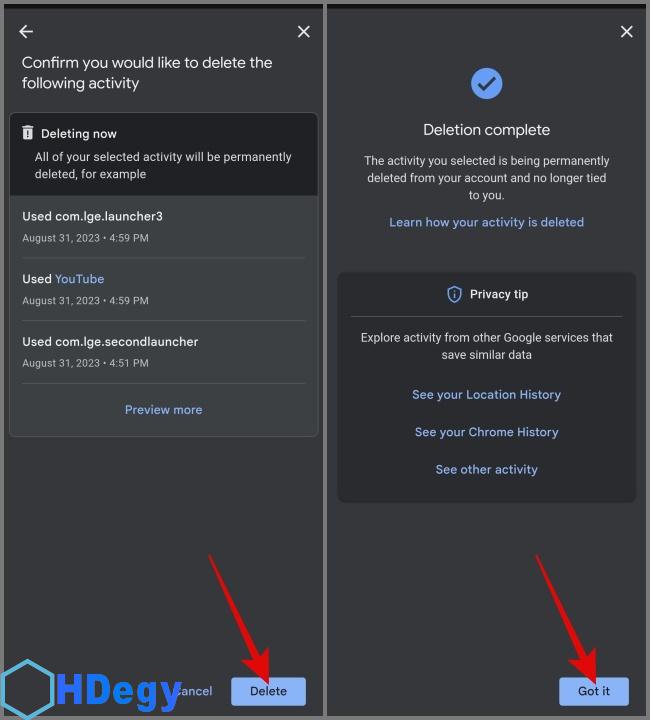Open Learn how your activity is deleted
The image size is (650, 720).
(487, 222)
